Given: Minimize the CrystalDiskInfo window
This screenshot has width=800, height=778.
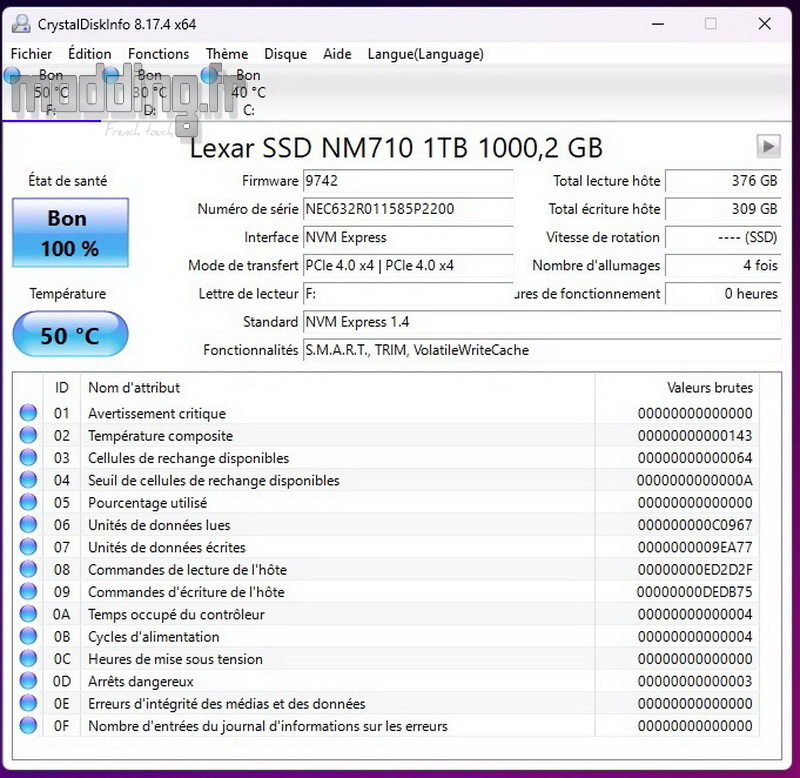Looking at the screenshot, I should click(658, 24).
